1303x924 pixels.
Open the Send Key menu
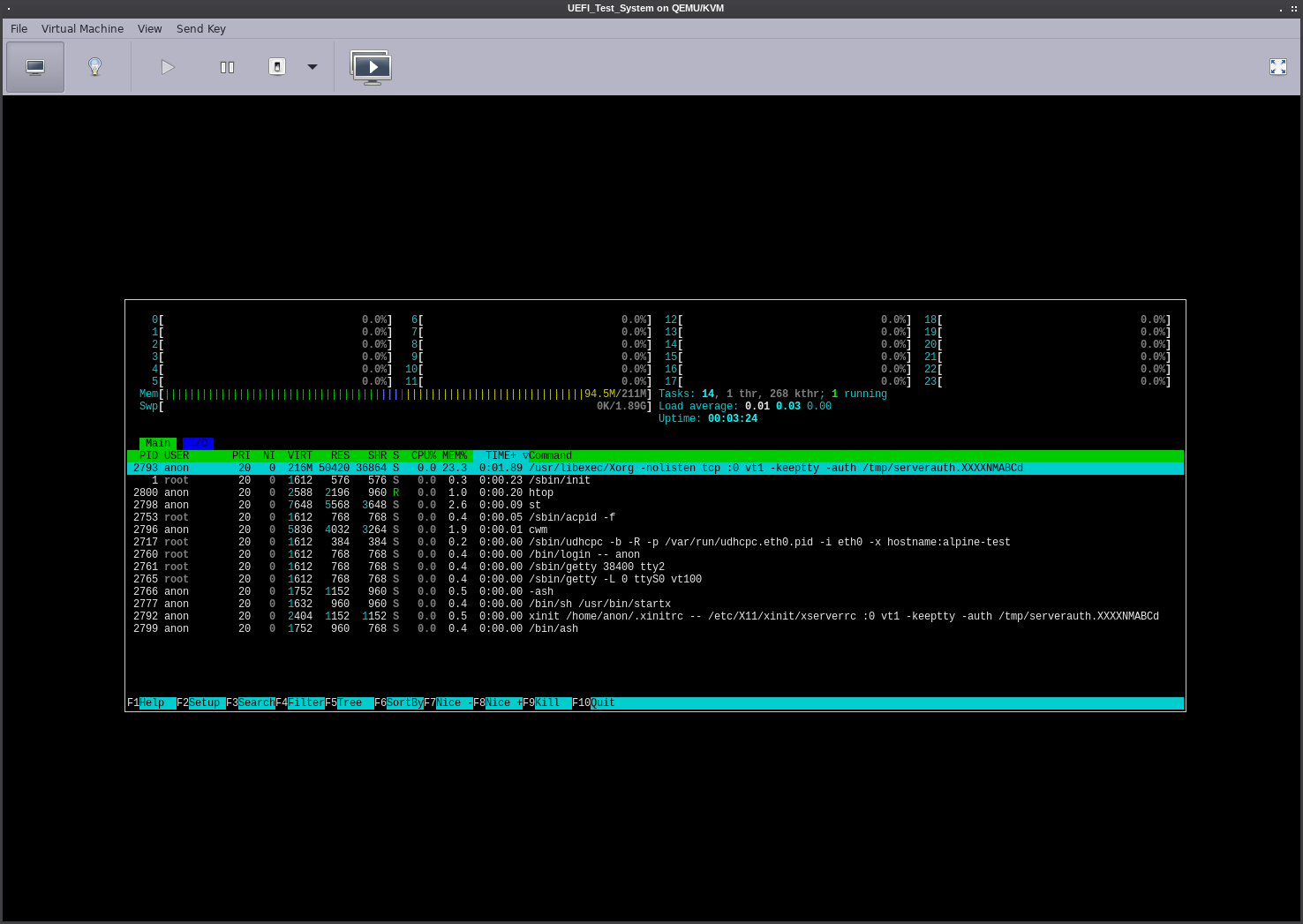pos(201,29)
